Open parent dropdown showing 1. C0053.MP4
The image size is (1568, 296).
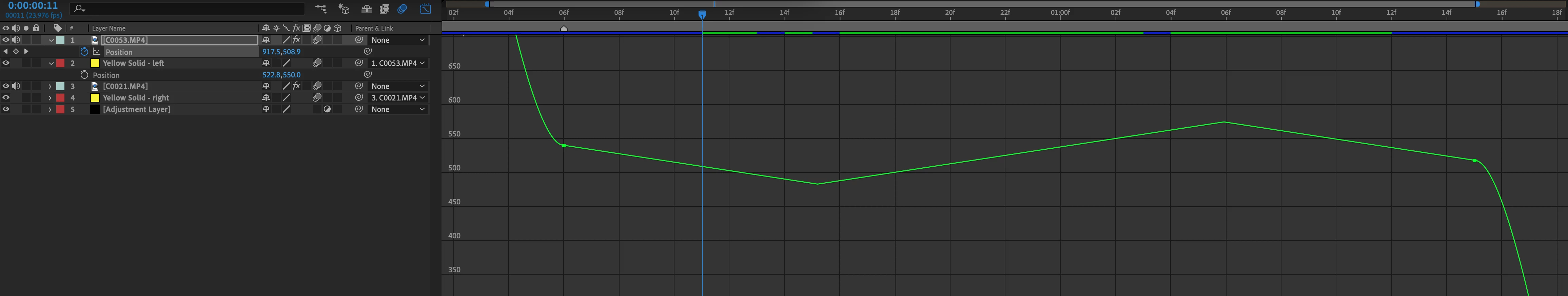click(x=397, y=63)
